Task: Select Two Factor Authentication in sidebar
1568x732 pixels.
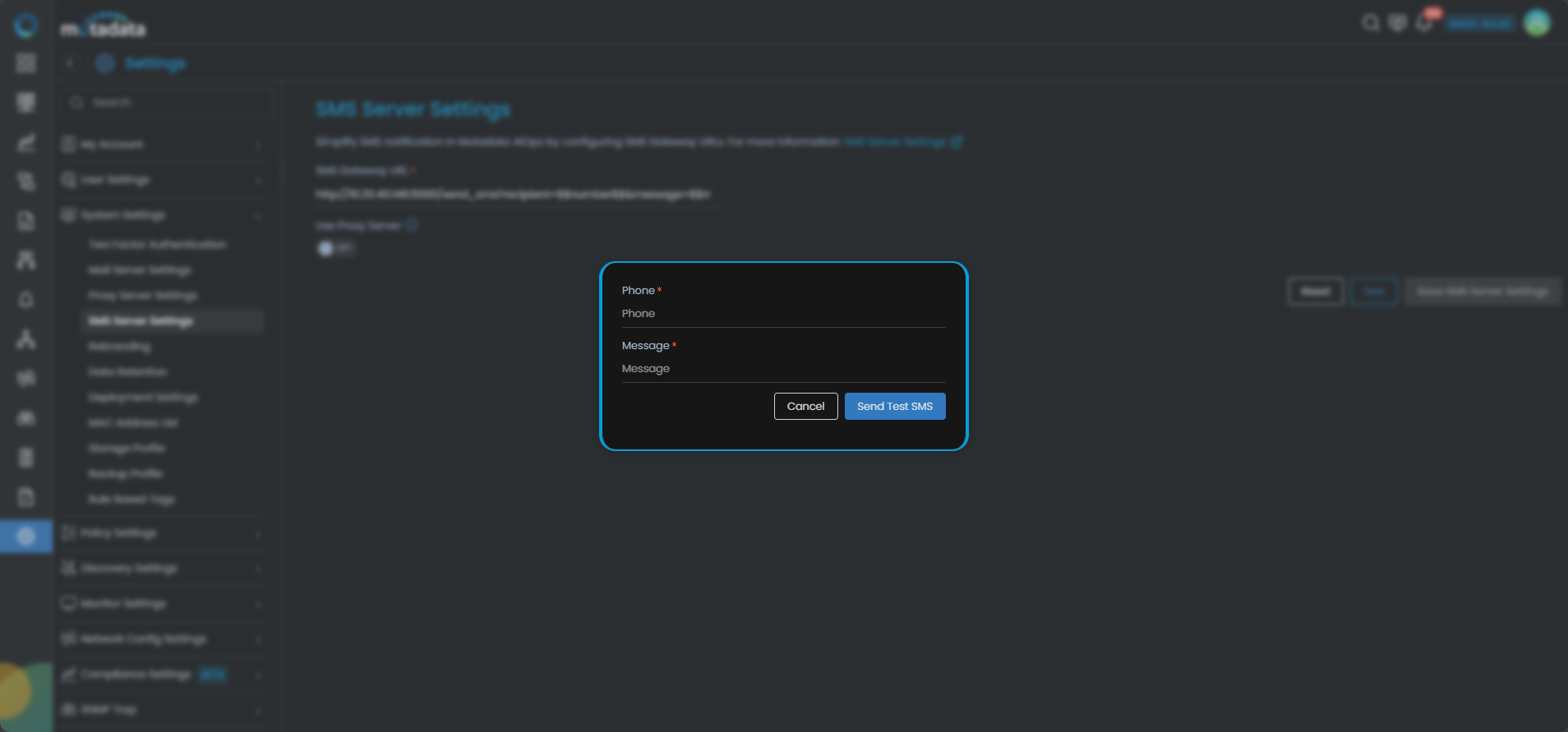Action: pyautogui.click(x=157, y=245)
